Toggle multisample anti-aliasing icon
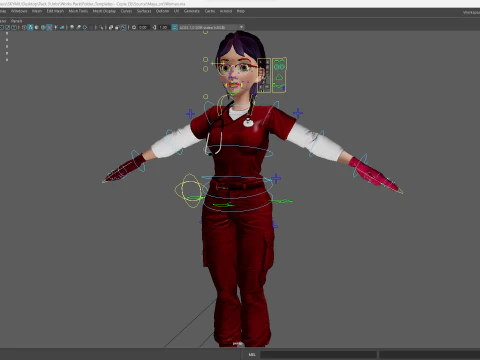Viewport: 480px width, 360px height. click(x=85, y=27)
